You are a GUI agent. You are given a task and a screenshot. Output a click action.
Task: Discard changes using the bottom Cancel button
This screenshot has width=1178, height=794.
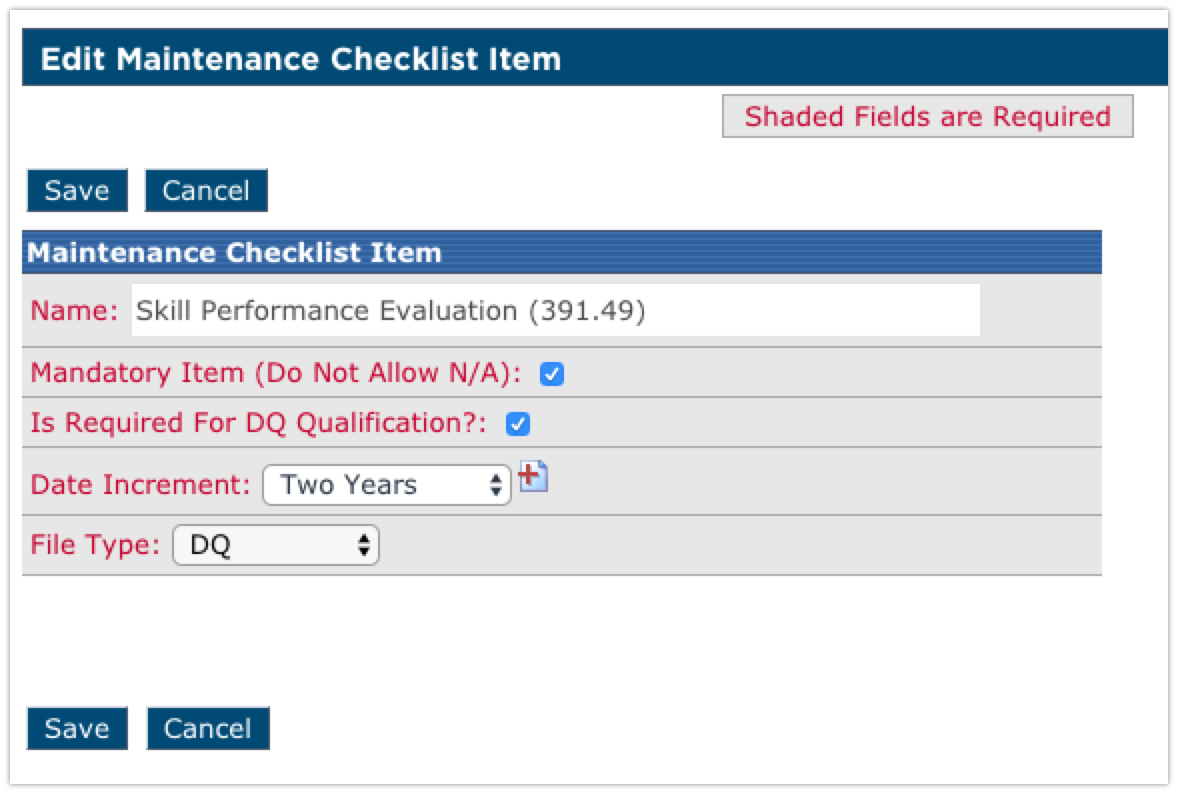[x=208, y=728]
